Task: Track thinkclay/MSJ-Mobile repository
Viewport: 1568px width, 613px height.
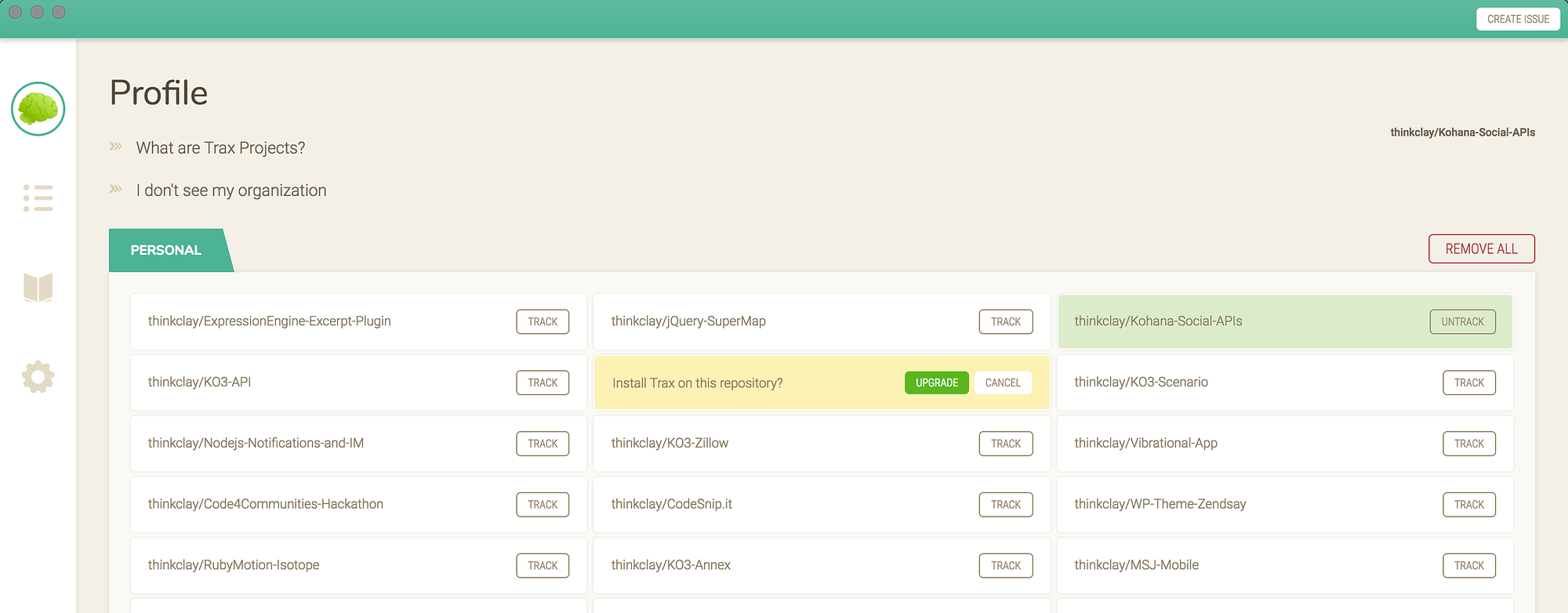Action: [1469, 565]
